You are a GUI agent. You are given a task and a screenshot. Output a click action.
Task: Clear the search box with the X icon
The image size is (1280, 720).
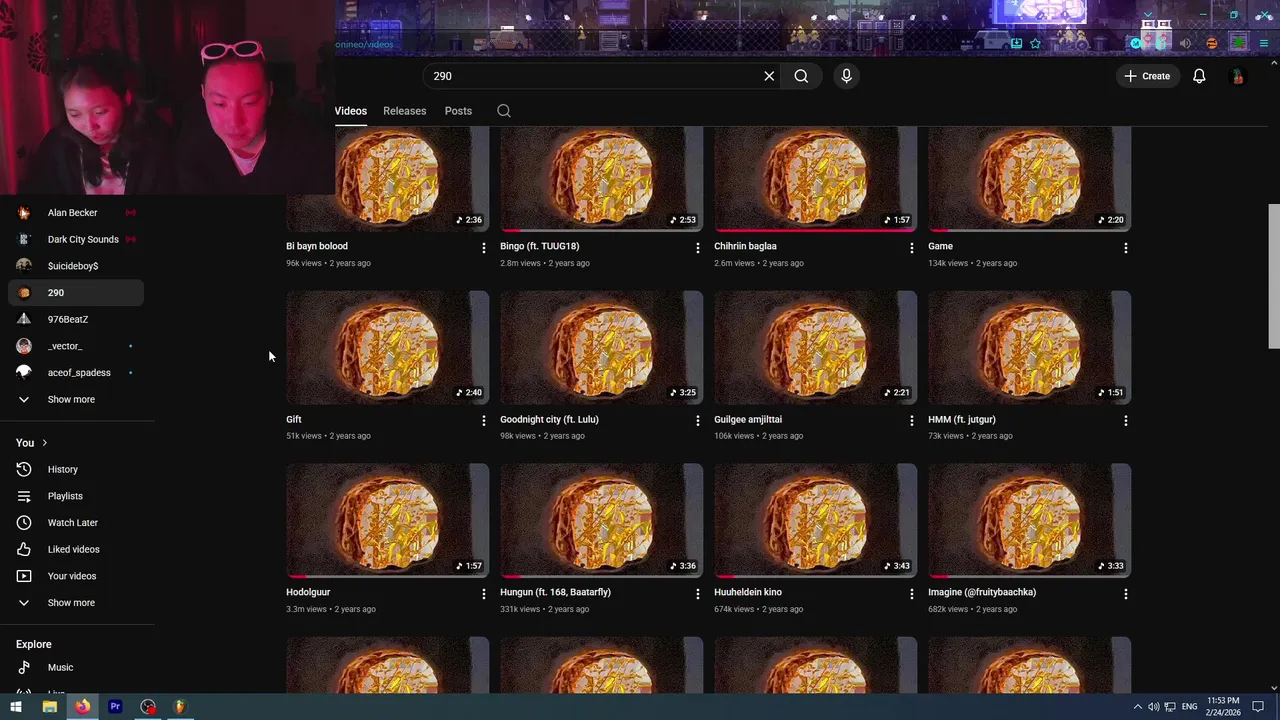tap(769, 76)
